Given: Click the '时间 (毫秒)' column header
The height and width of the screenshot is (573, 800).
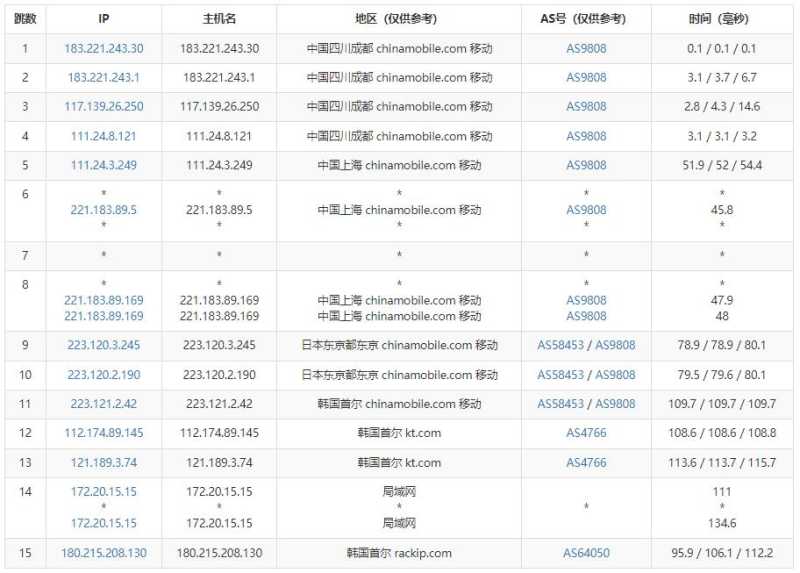Looking at the screenshot, I should point(722,19).
